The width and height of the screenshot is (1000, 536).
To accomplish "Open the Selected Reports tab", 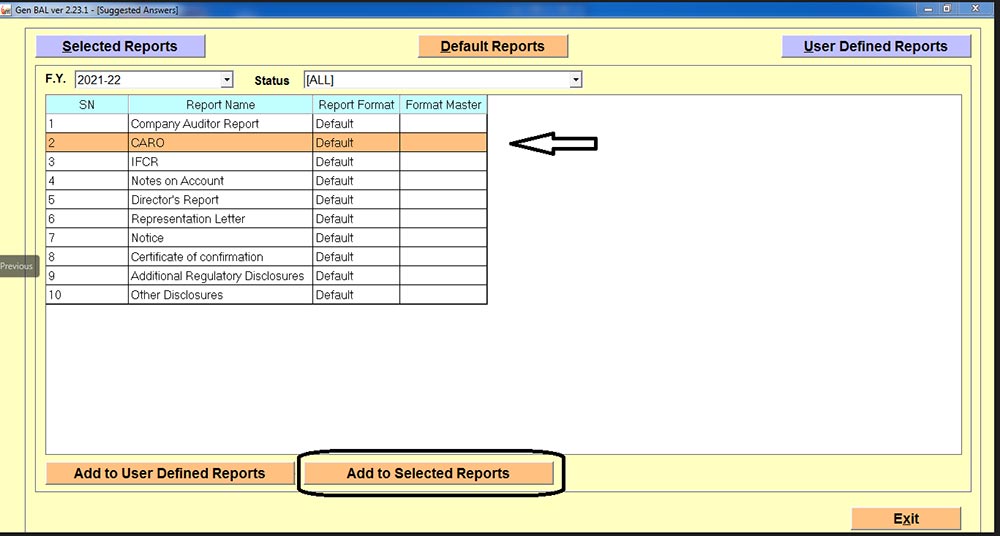I will 120,47.
